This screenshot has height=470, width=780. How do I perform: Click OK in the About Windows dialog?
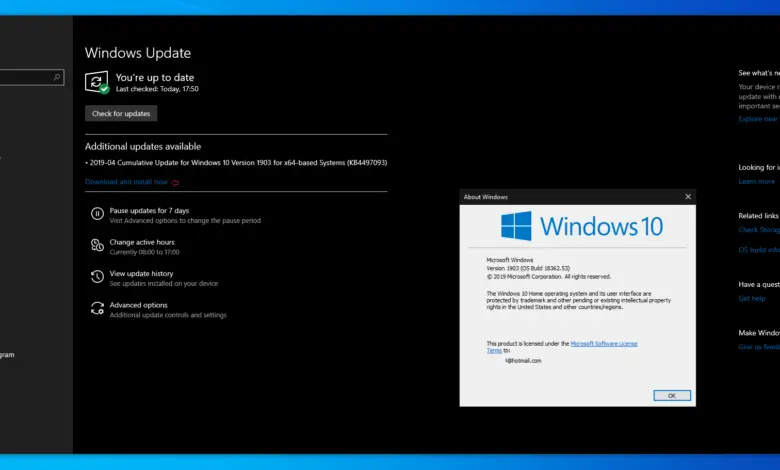tap(672, 395)
